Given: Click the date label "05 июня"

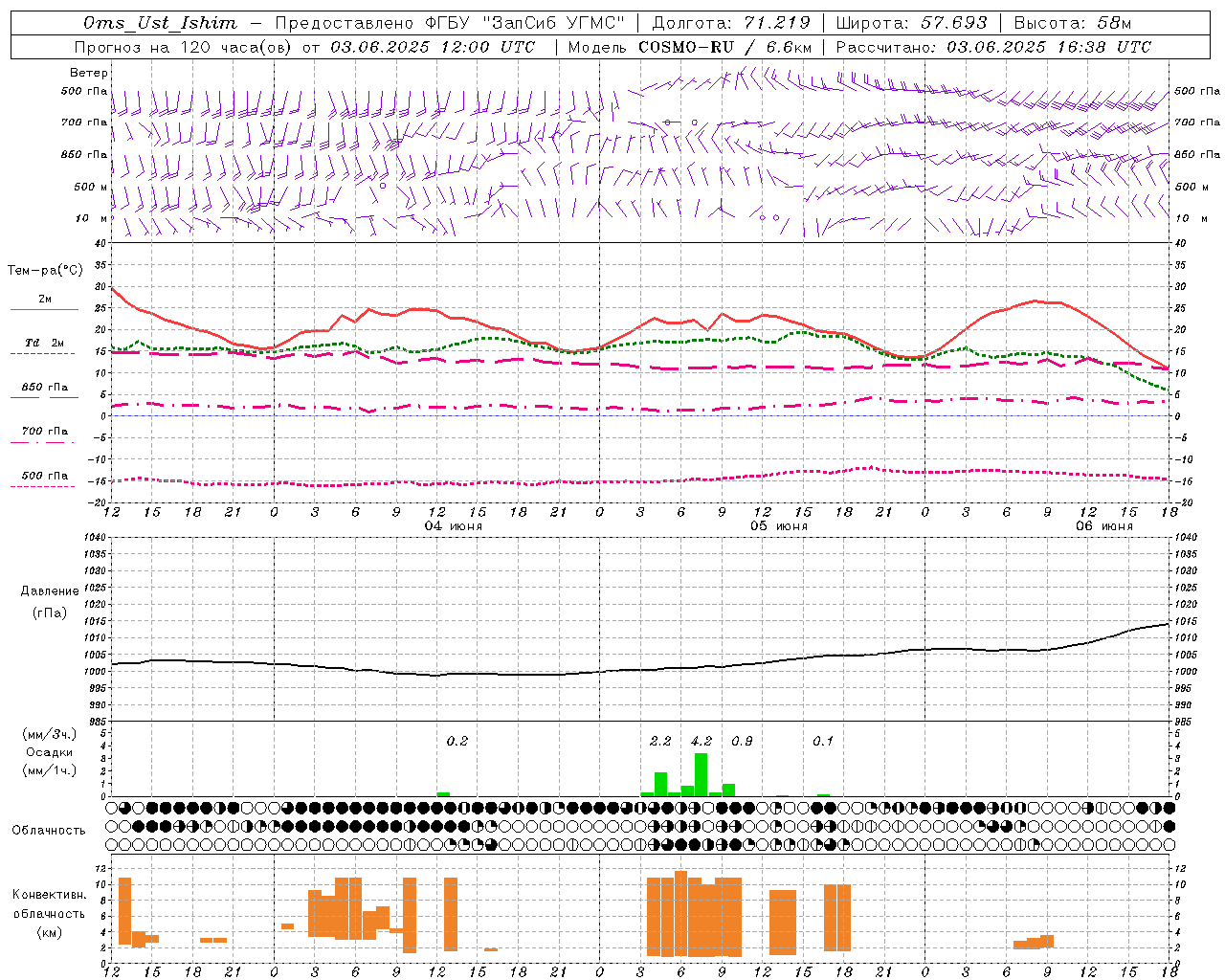Looking at the screenshot, I should point(779,525).
